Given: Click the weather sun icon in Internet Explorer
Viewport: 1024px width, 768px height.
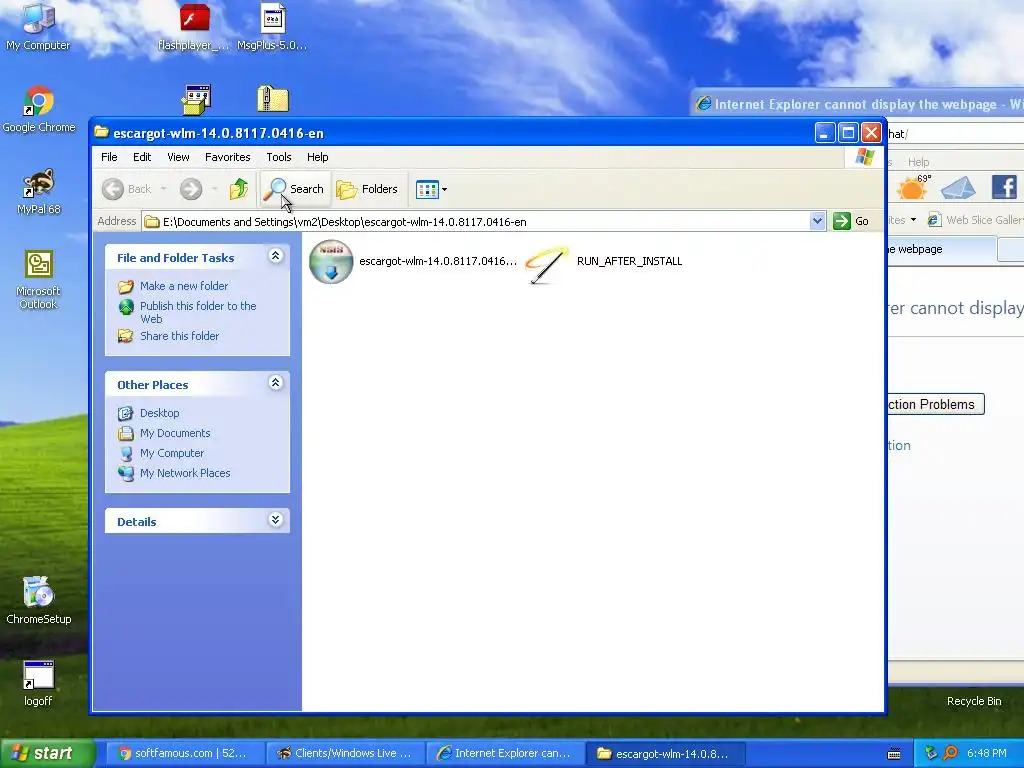Looking at the screenshot, I should point(912,188).
